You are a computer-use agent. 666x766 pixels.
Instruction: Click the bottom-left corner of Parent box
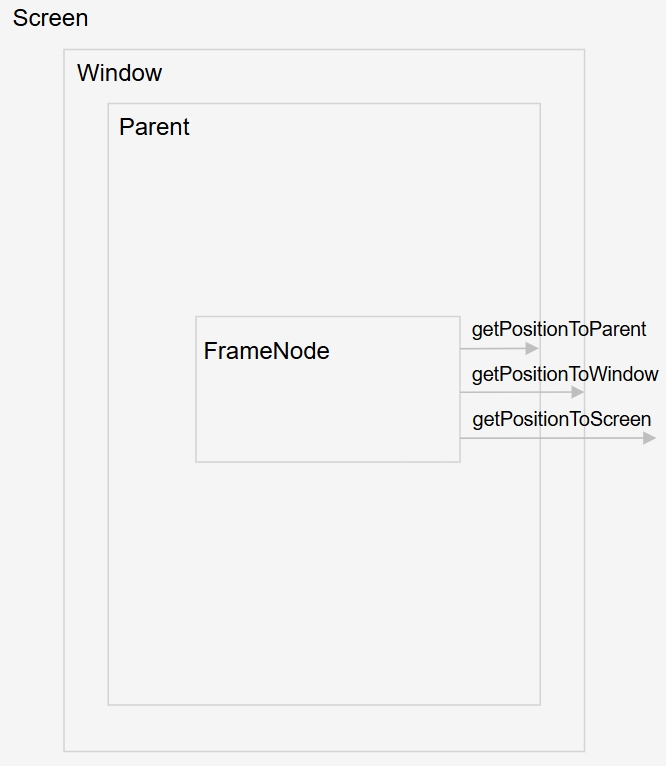point(108,705)
